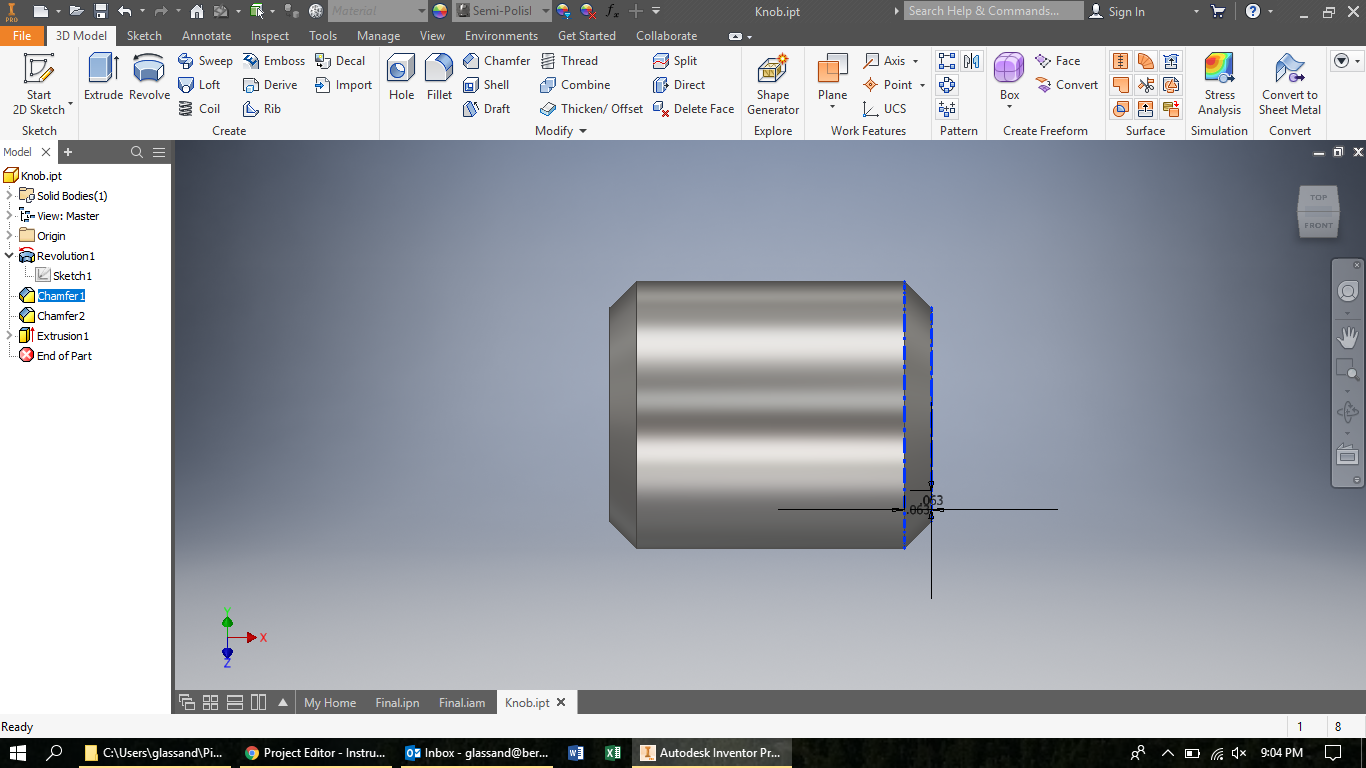Screen dimensions: 1366x768
Task: Select the Shell tool
Action: pyautogui.click(x=486, y=85)
